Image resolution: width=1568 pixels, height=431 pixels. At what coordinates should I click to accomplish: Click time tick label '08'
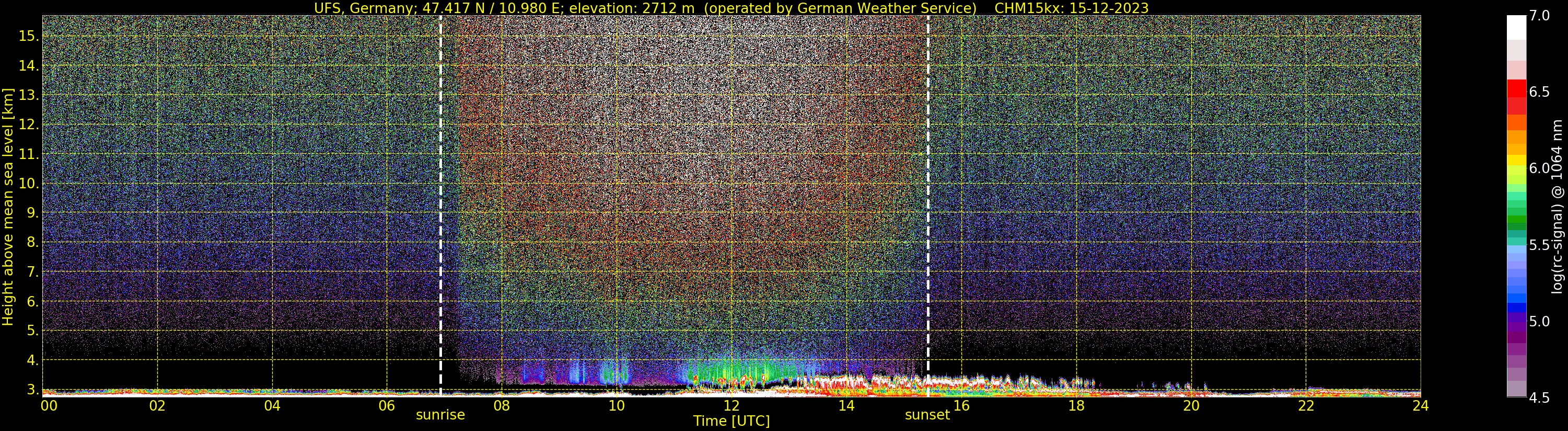(x=502, y=405)
